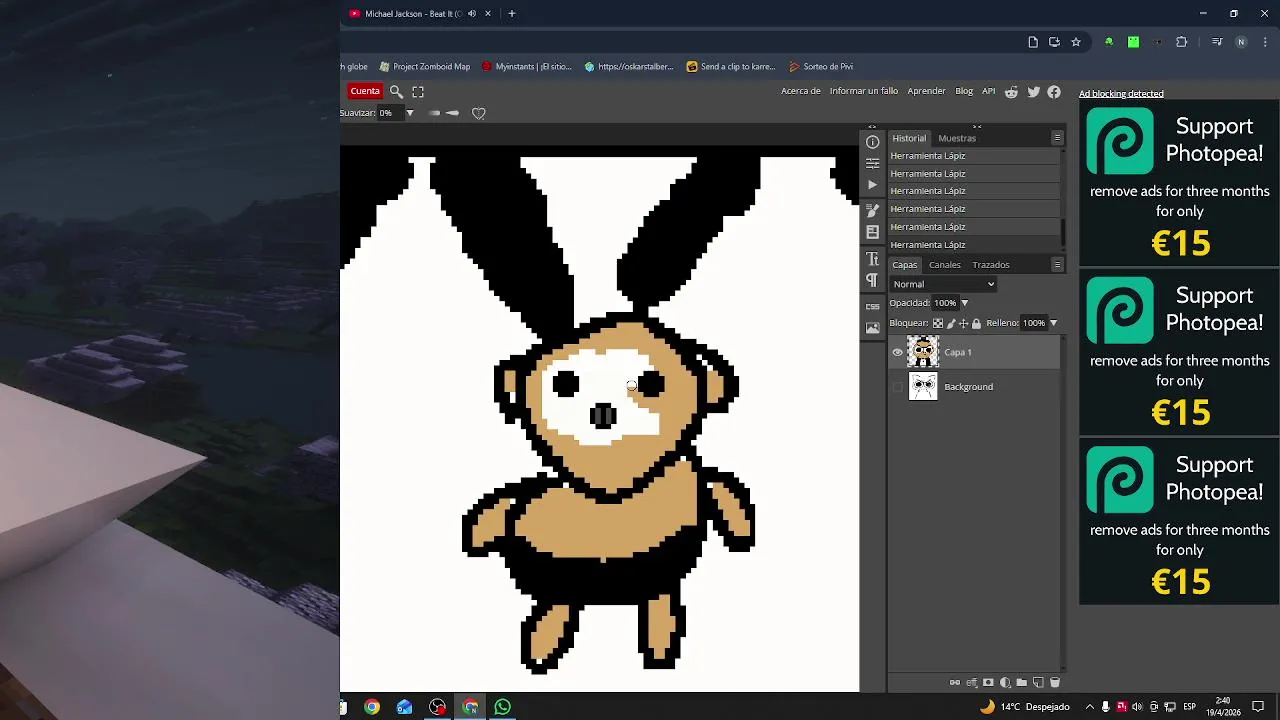Open the Actions play-arrow panel icon
This screenshot has height=720, width=1280.
872,185
